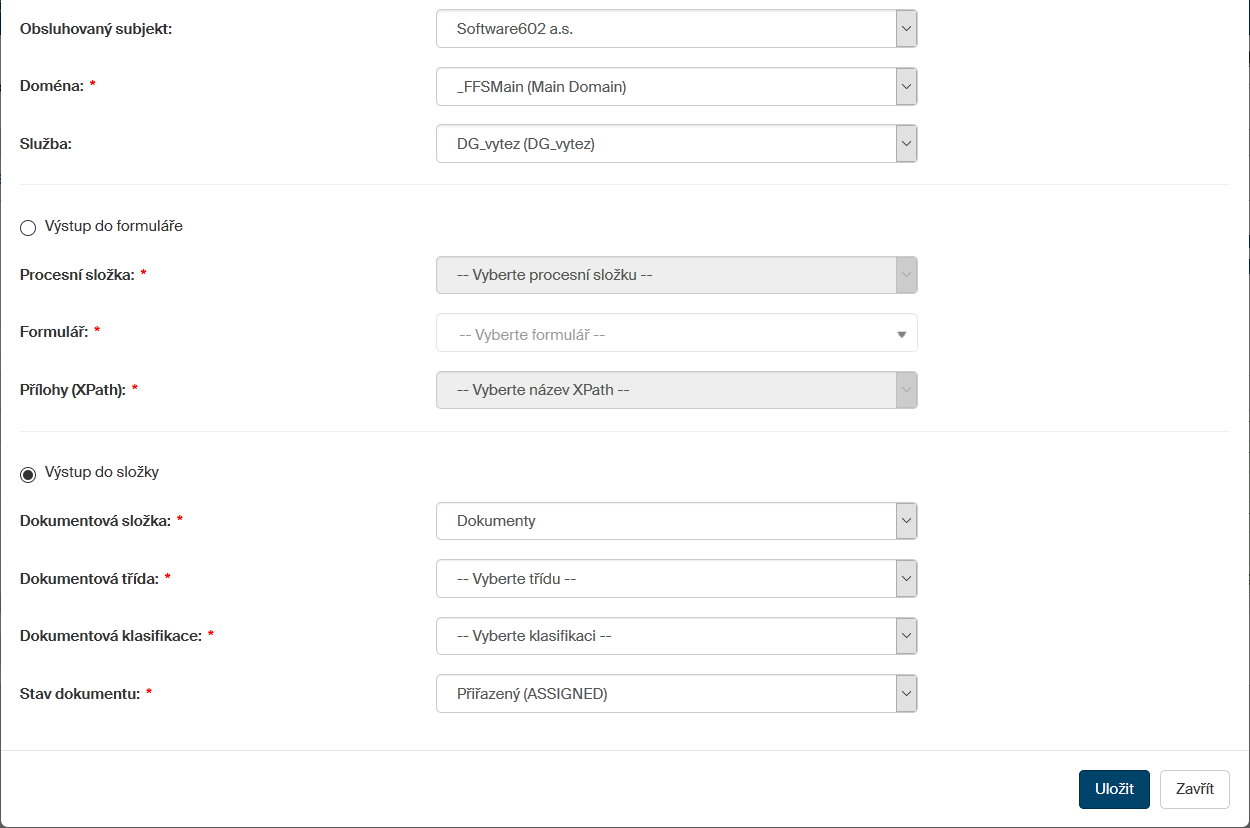Screen dimensions: 1250x828
Task: Select the 'Výstup do složky' radio button
Action: [28, 473]
